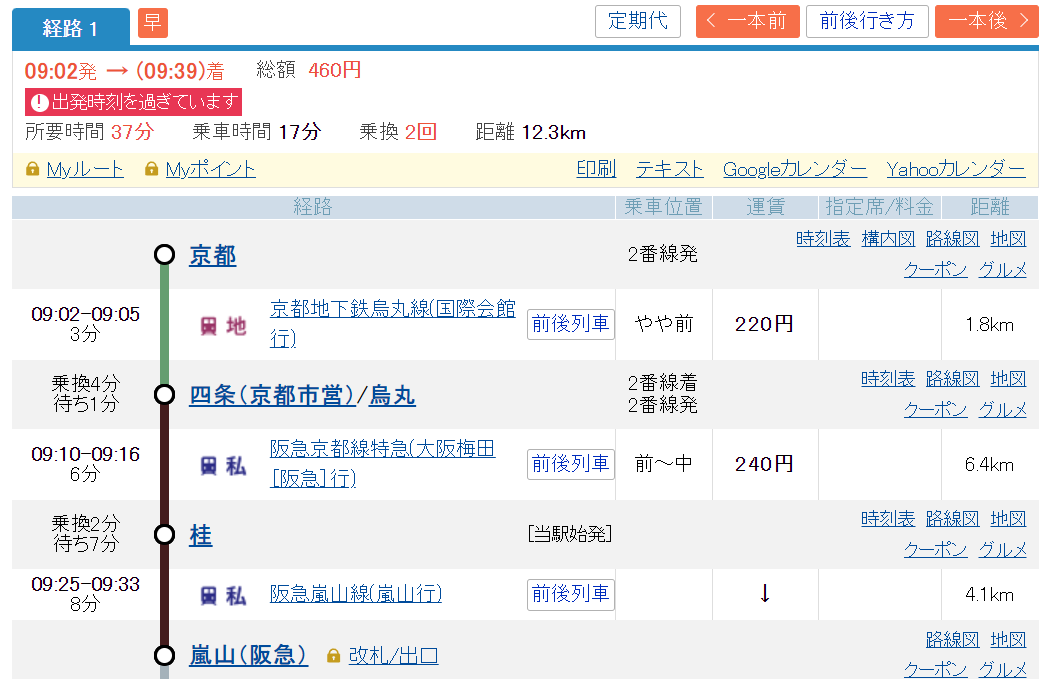
Task: Show 前後列車 for 阪急京都線特急
Action: click(570, 464)
